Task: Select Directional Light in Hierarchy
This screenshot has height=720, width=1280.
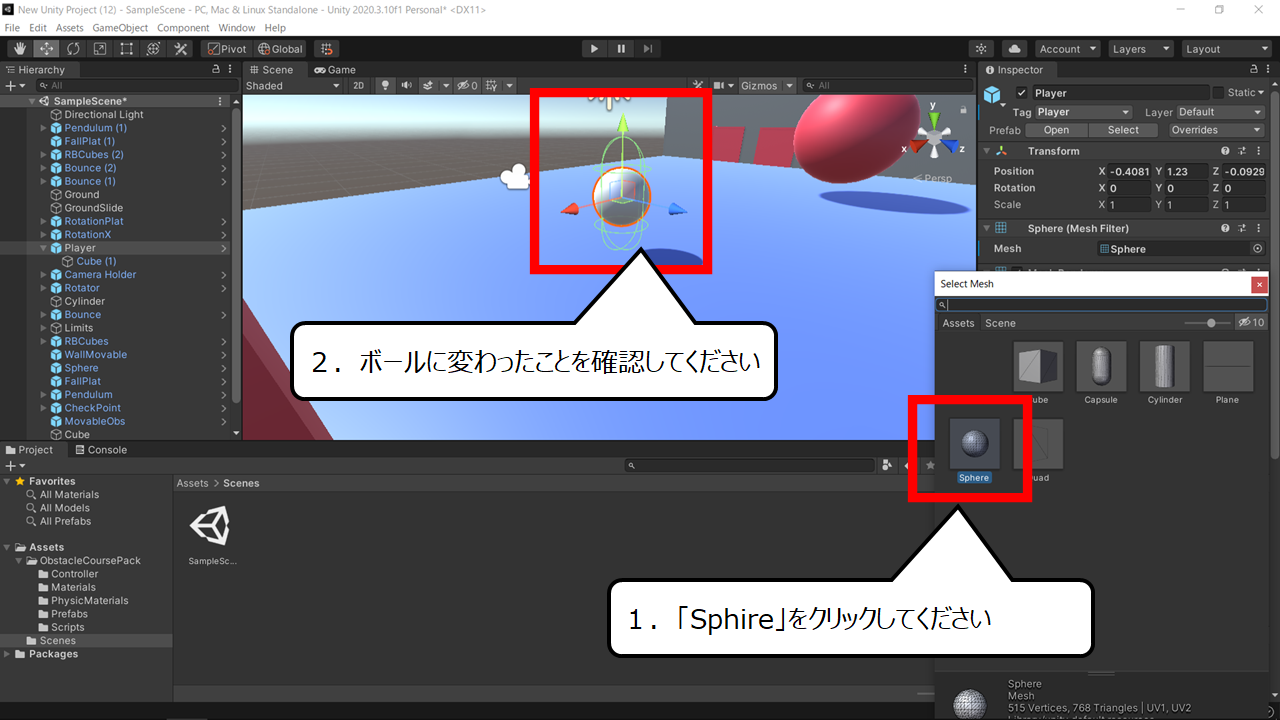Action: click(x=104, y=114)
